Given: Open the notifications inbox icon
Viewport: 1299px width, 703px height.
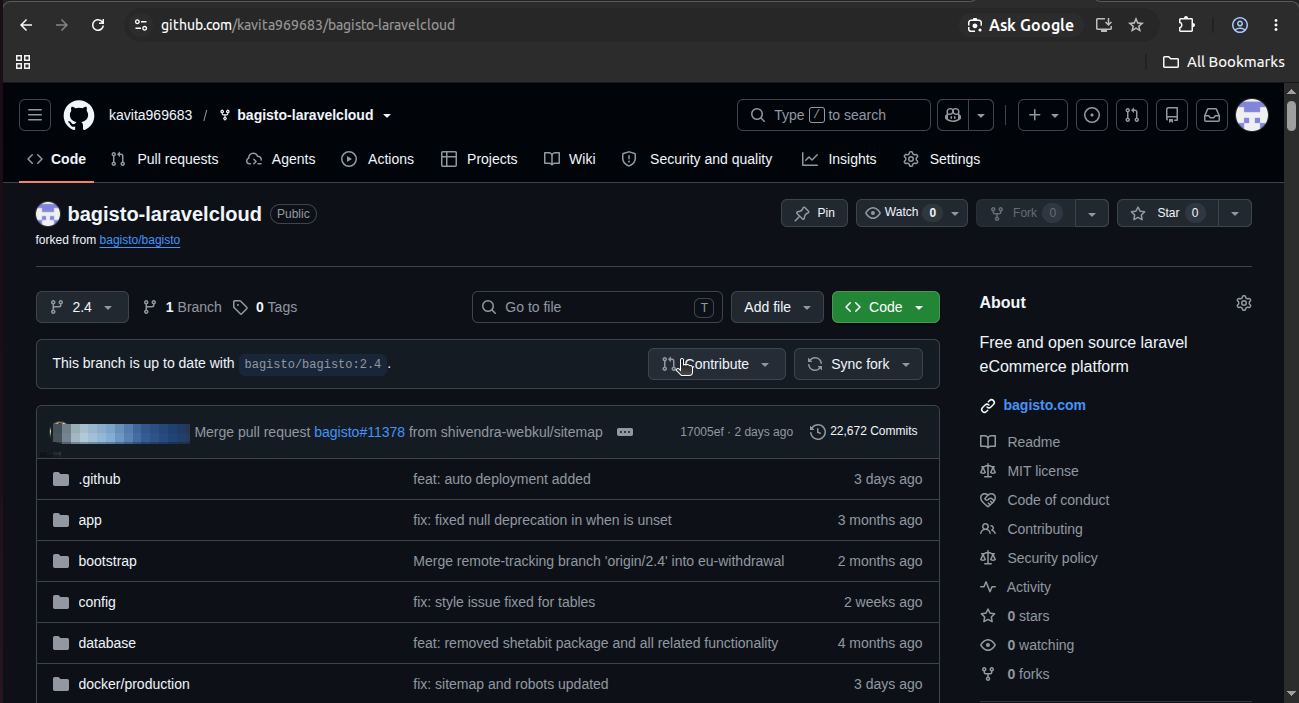Looking at the screenshot, I should [1212, 115].
